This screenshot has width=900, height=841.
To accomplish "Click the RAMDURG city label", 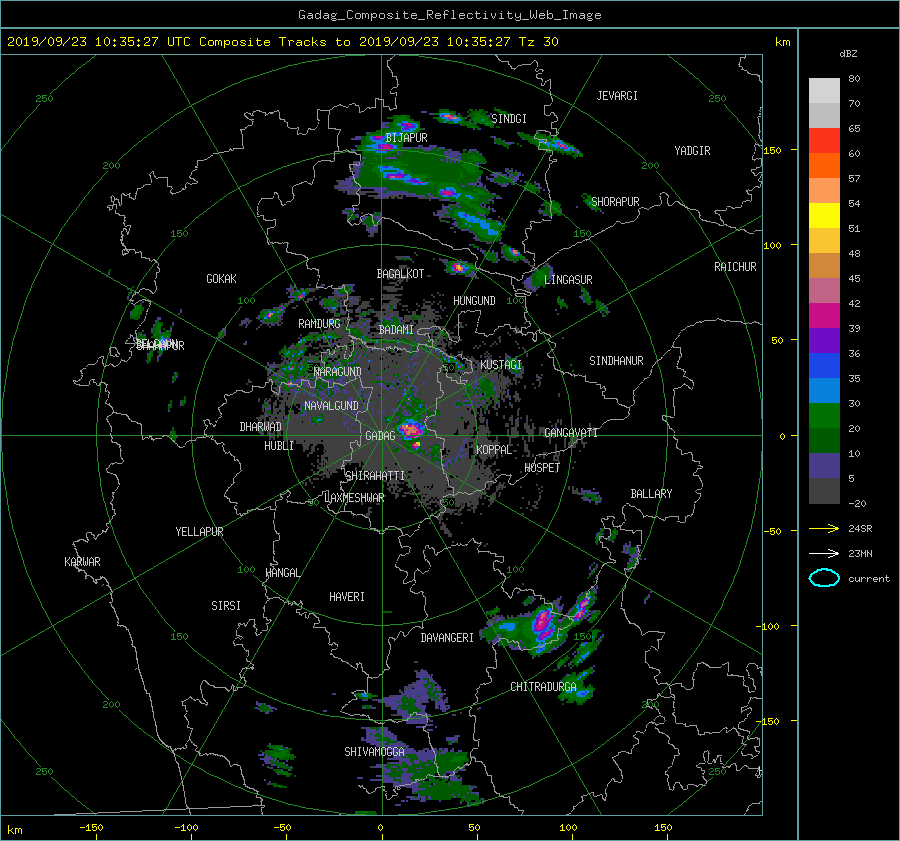I will tap(319, 324).
